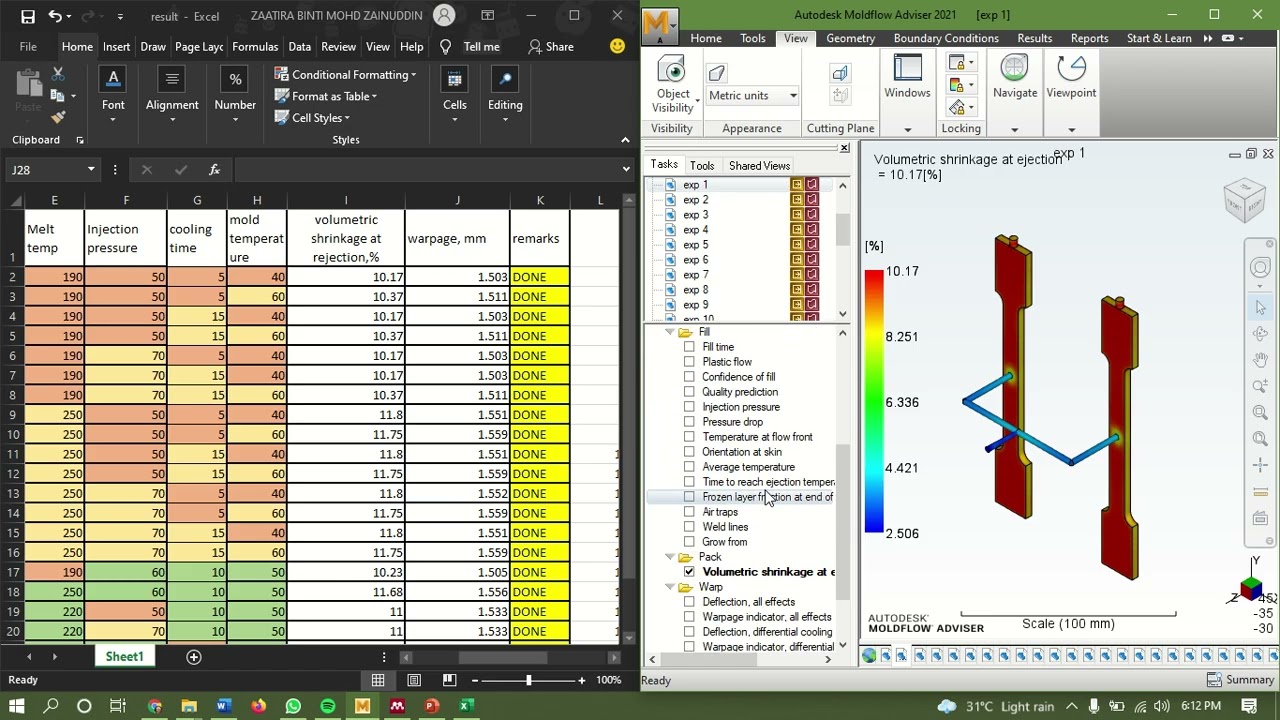
Task: Tick Injection pressure result checkbox
Action: [689, 407]
